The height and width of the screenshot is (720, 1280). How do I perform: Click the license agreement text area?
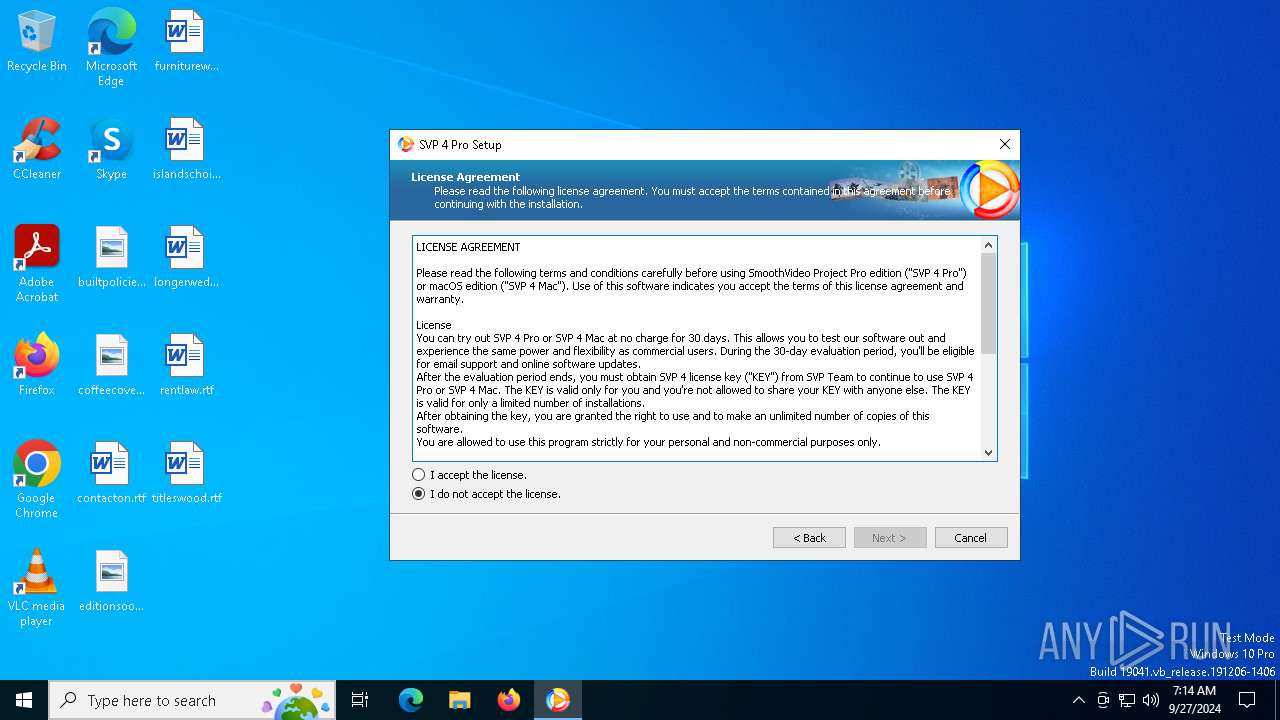(x=697, y=348)
